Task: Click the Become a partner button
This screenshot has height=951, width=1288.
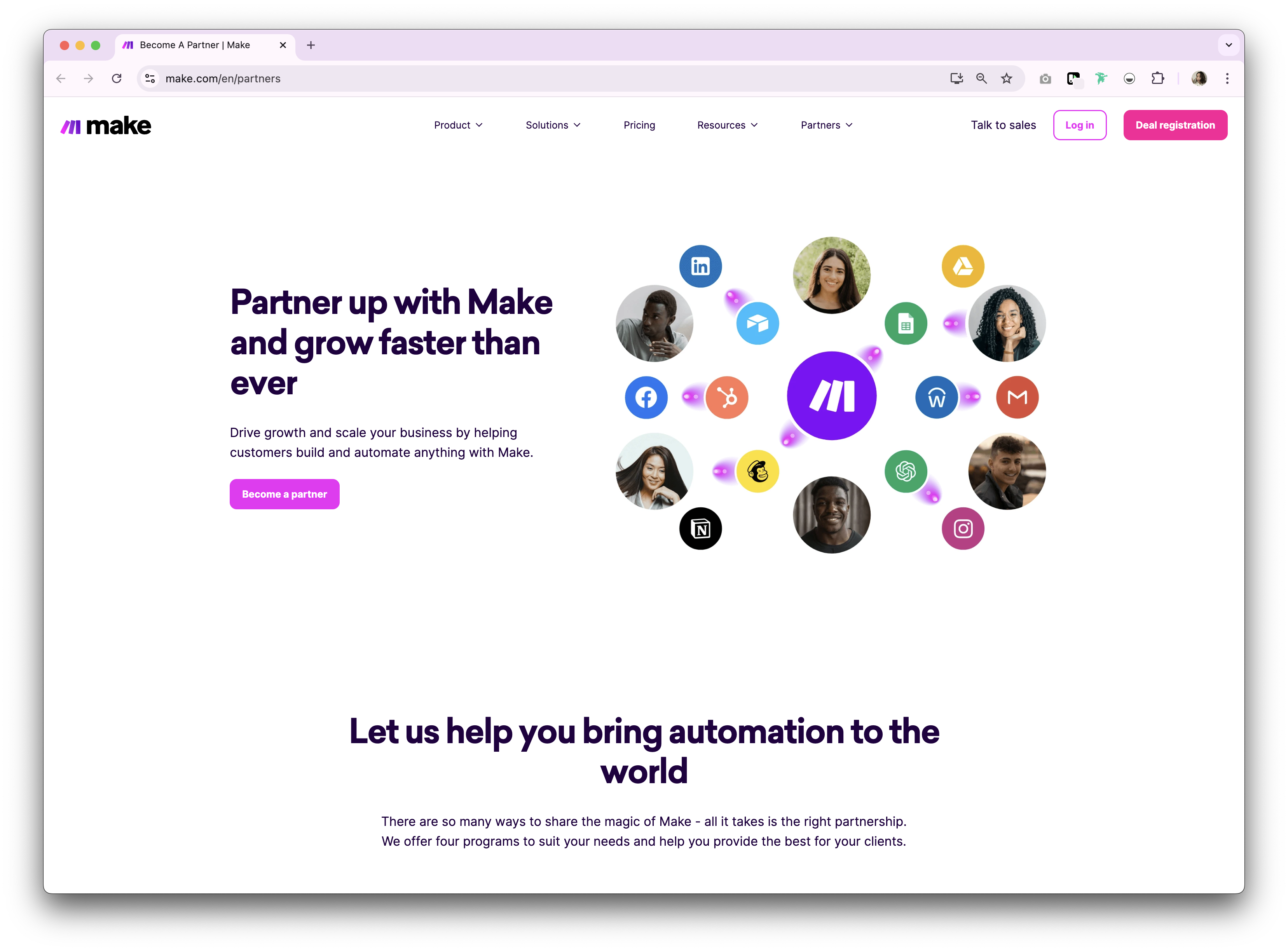Action: [x=284, y=494]
